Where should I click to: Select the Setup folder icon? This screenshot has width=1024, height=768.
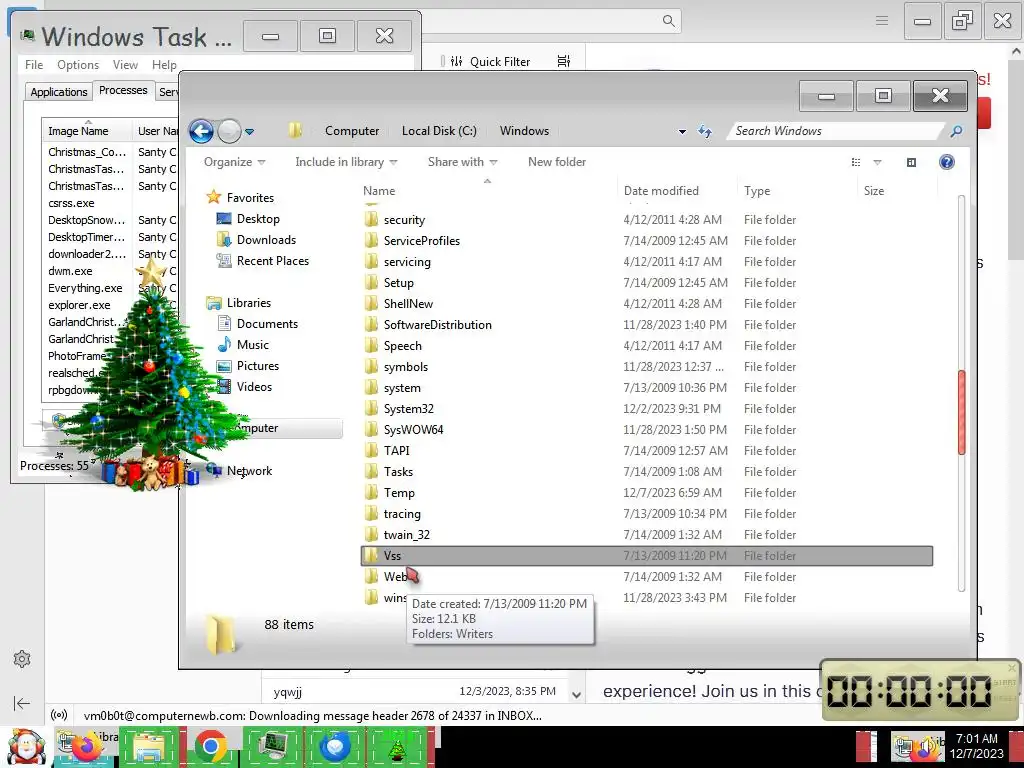tap(371, 282)
